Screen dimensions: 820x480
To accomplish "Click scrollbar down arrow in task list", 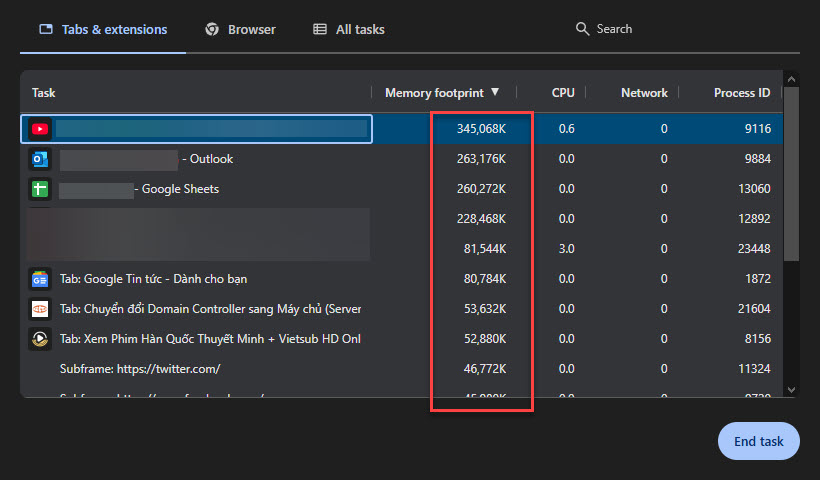I will click(791, 389).
